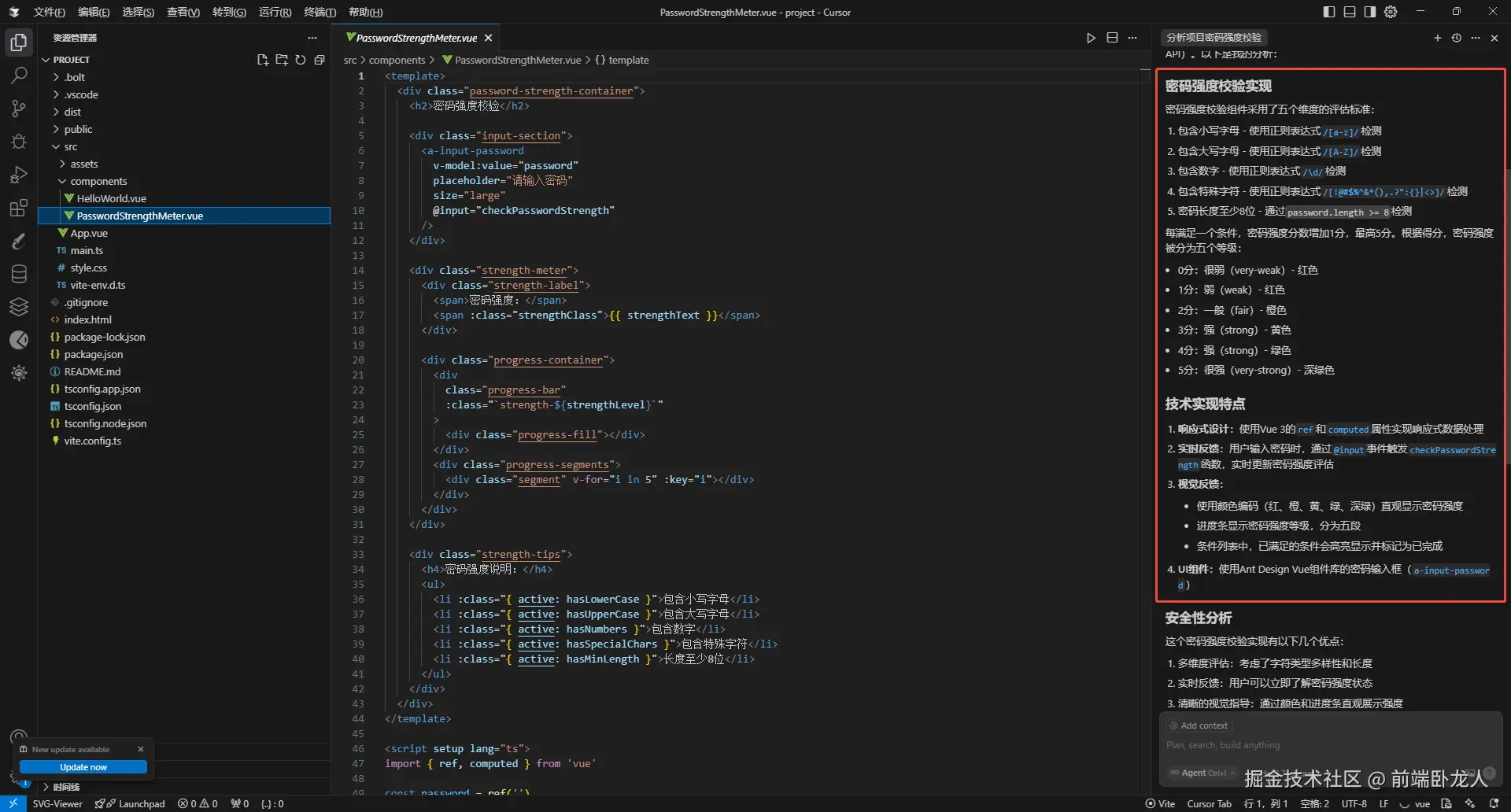Click the errors and warnings counter in status bar
The height and width of the screenshot is (812, 1511).
[x=198, y=803]
